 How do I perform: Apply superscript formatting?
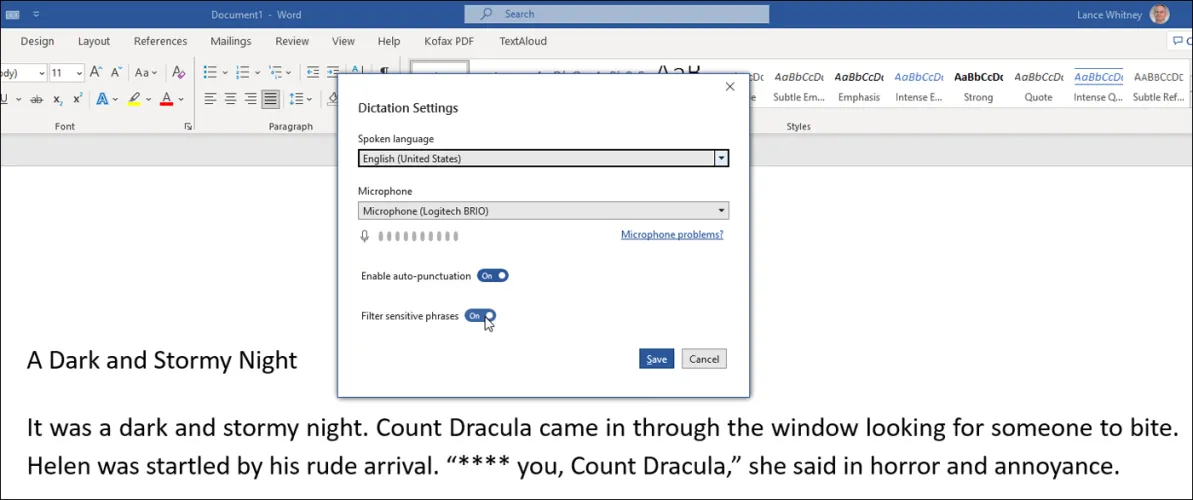click(78, 99)
